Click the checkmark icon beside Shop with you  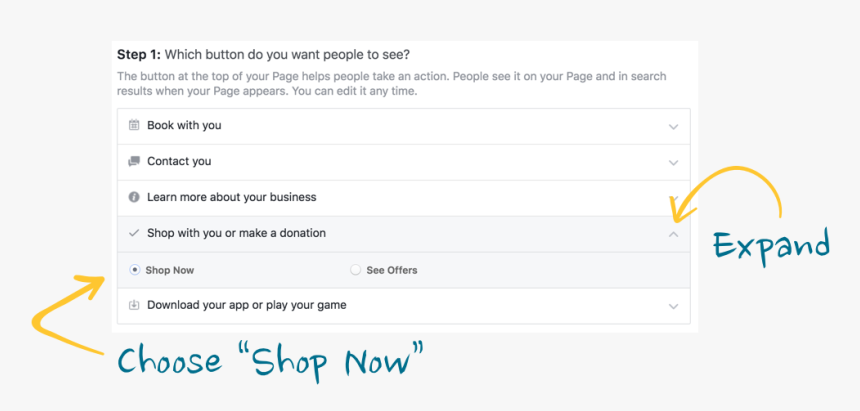tap(134, 233)
